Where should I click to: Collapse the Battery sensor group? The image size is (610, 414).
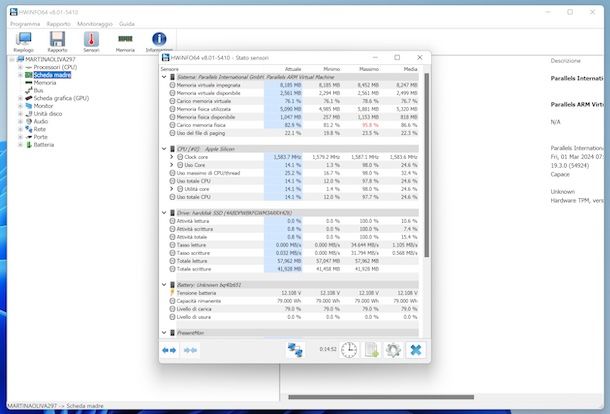coord(164,285)
